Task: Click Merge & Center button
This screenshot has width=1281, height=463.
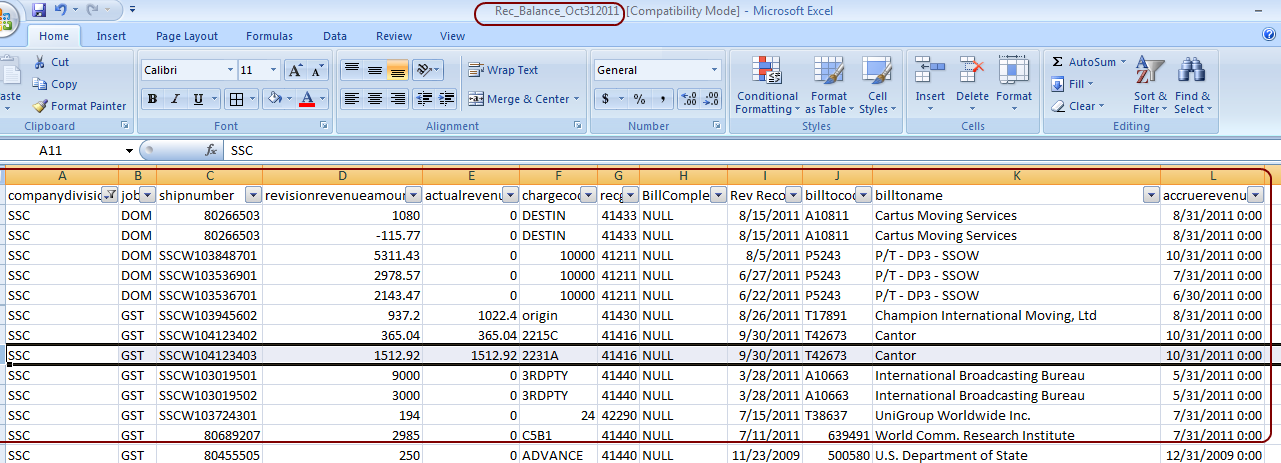Action: pos(522,99)
